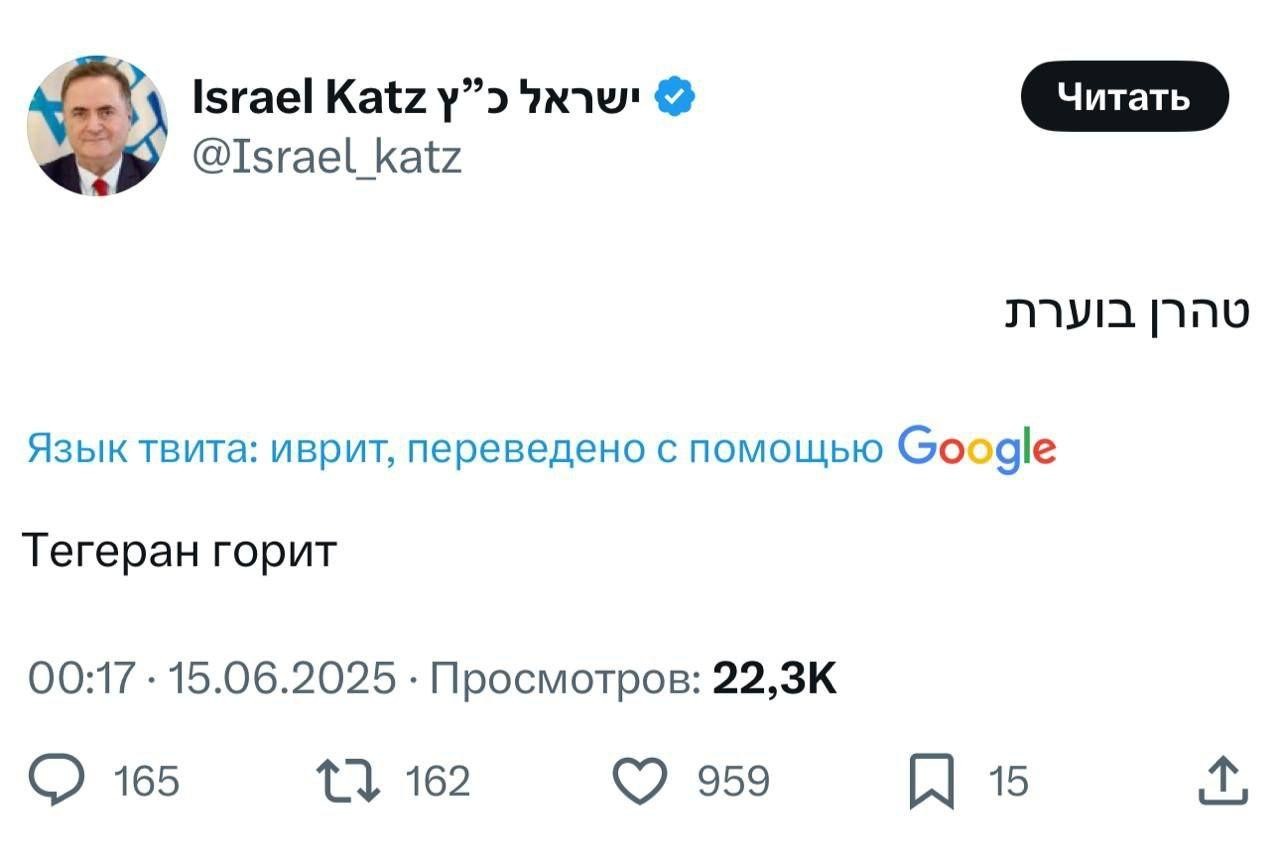Open the share icon for this tweet

click(1223, 780)
